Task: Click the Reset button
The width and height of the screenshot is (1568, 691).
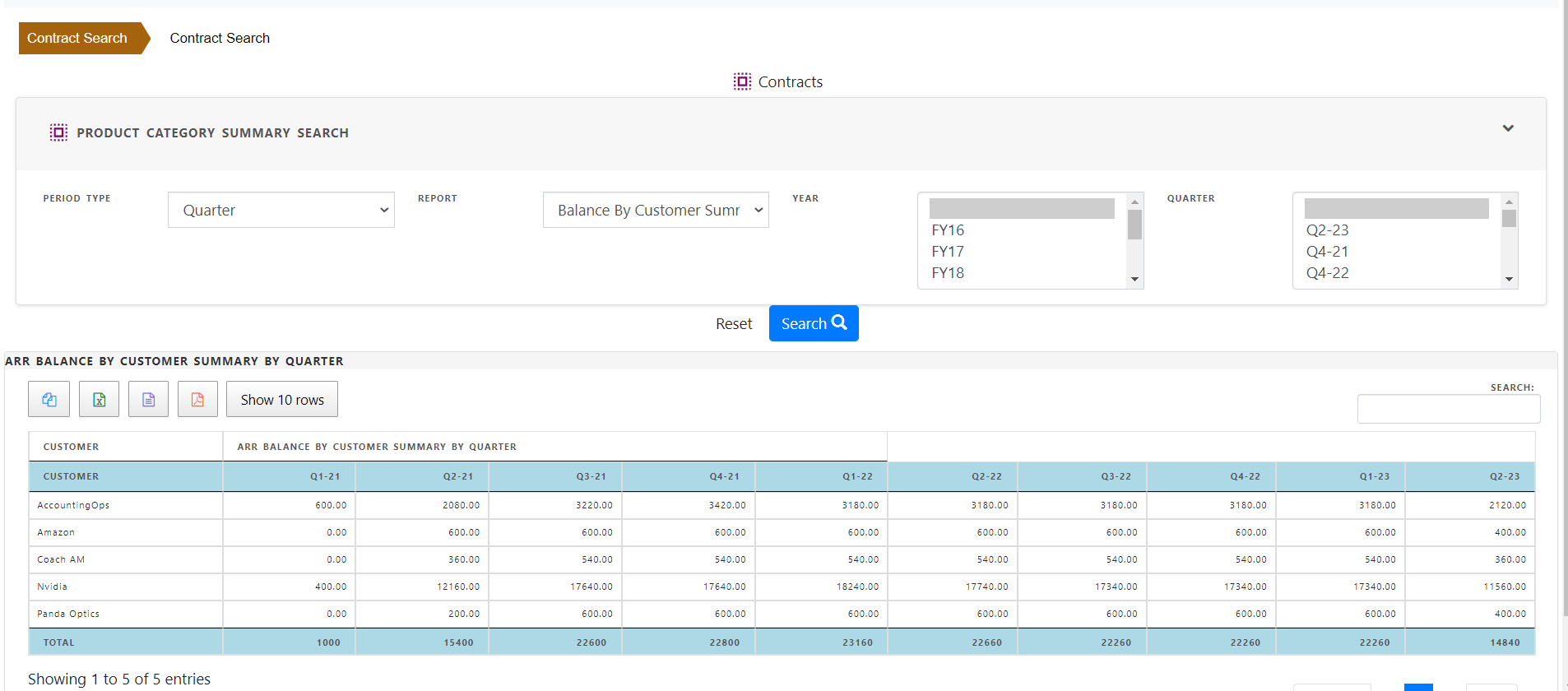Action: tap(734, 324)
